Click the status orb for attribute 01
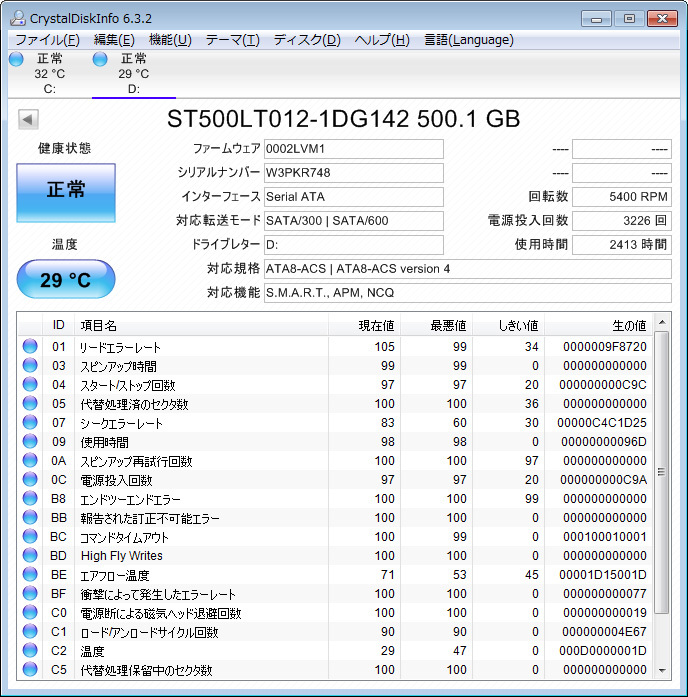The image size is (688, 697). [30, 346]
